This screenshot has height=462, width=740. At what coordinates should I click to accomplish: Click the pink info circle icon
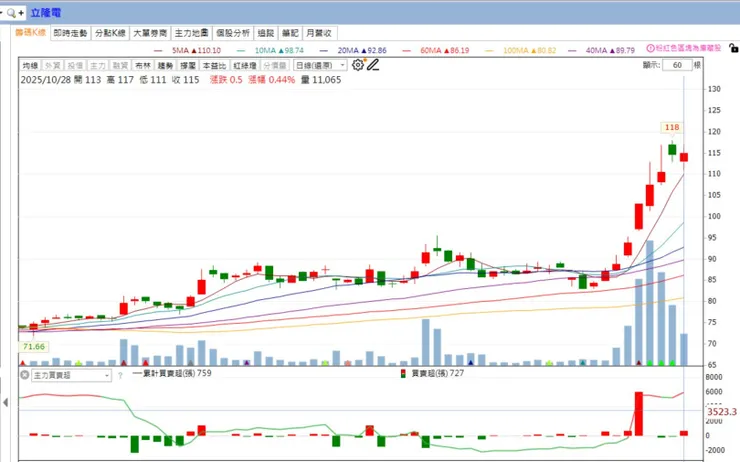(650, 48)
